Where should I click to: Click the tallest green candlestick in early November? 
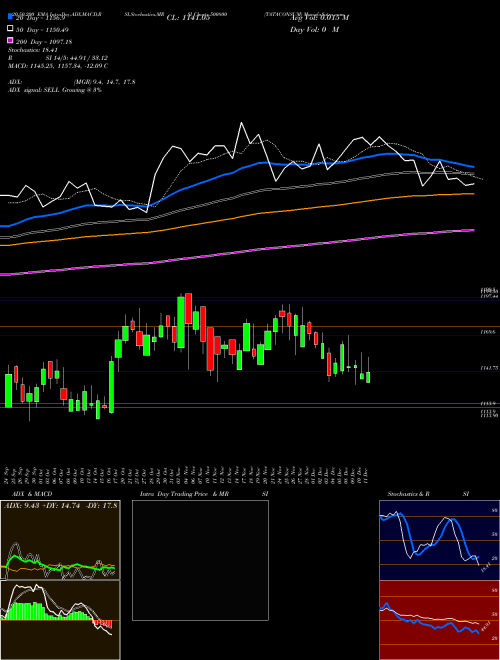click(x=181, y=322)
